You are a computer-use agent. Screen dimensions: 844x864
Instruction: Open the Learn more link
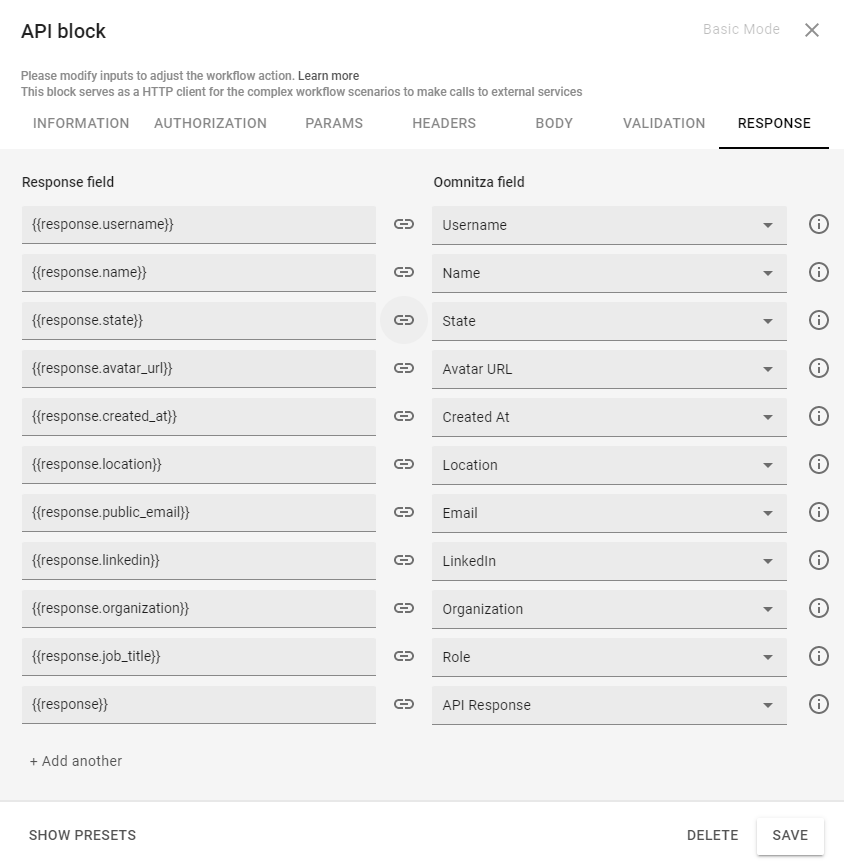pos(328,76)
